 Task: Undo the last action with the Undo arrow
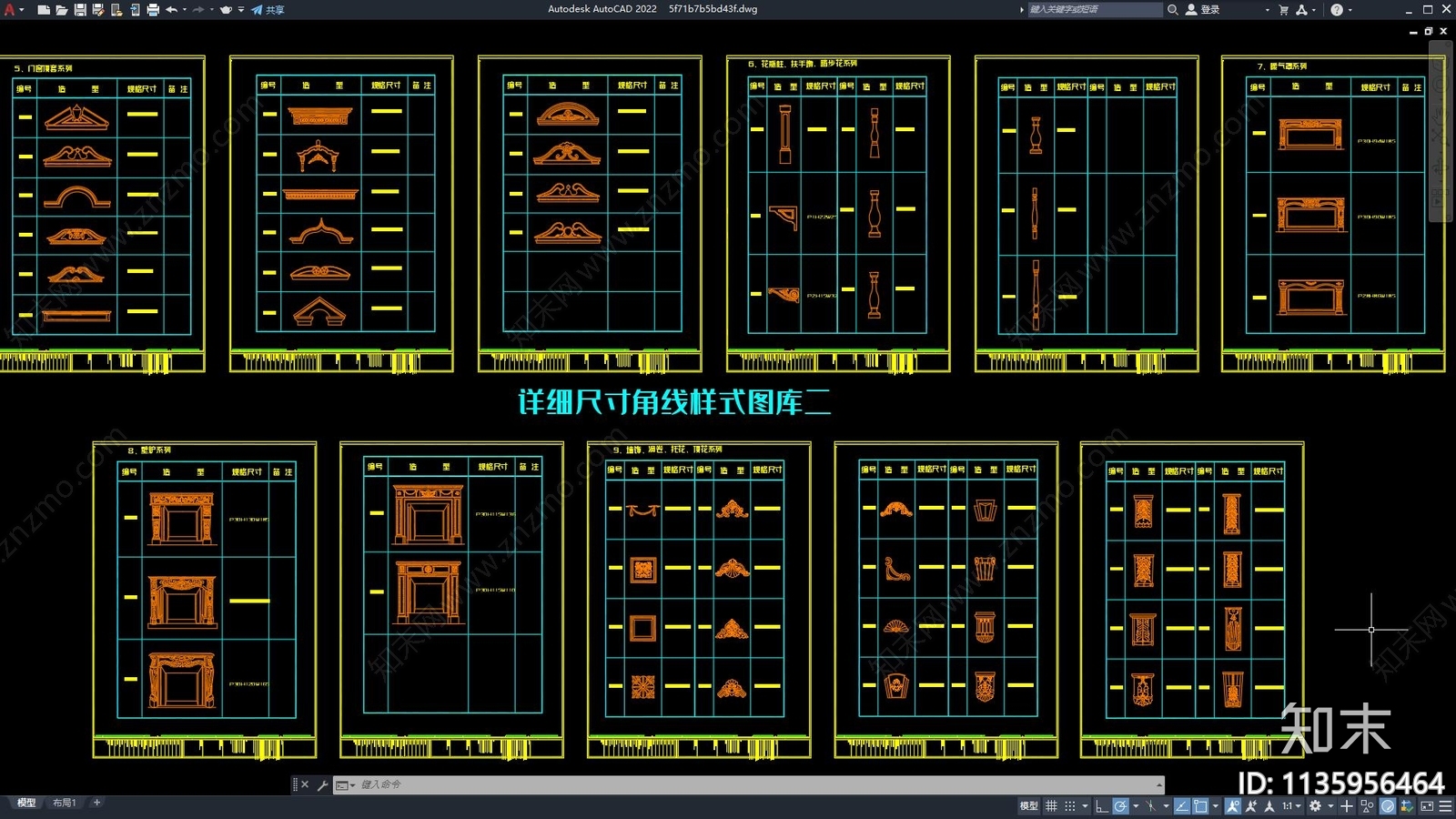click(171, 10)
